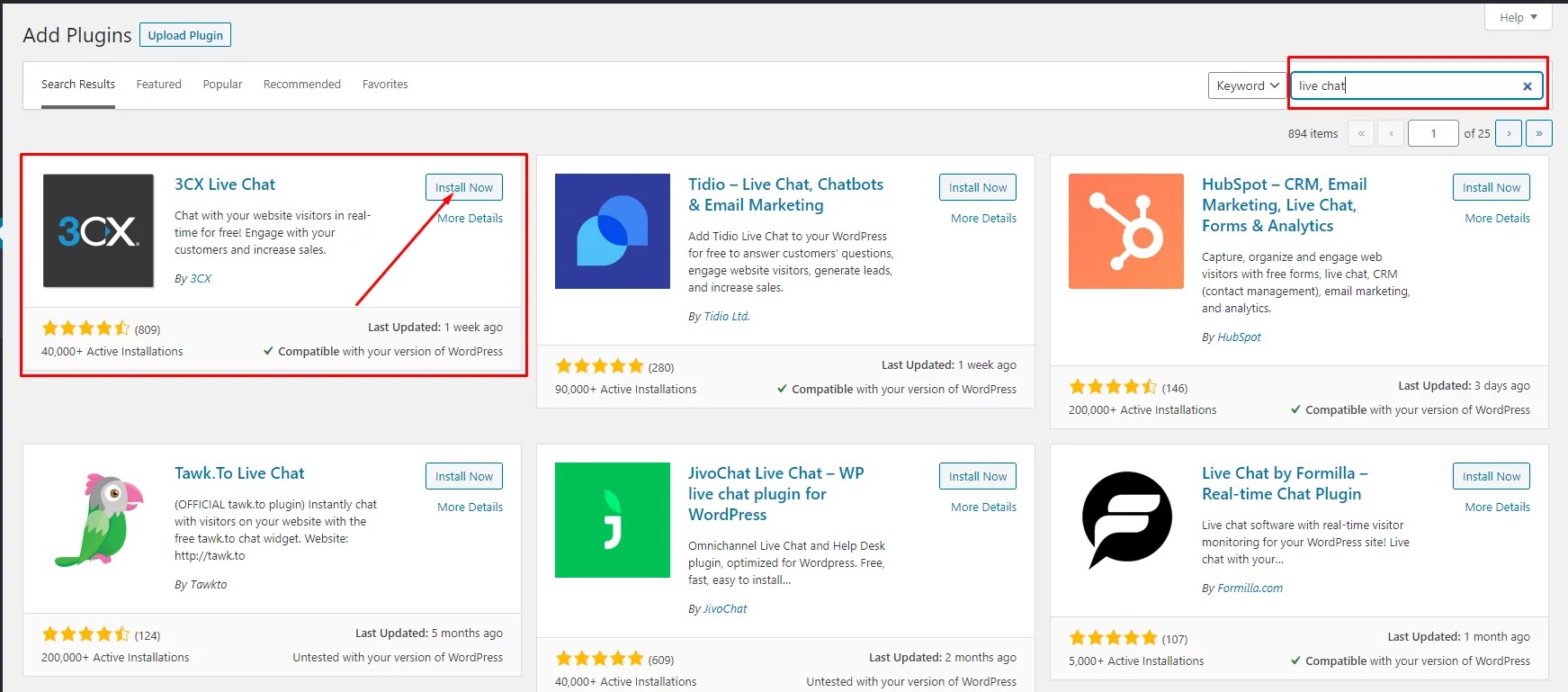Open the HubSpot CRM title link
The width and height of the screenshot is (1568, 692).
[x=1284, y=205]
